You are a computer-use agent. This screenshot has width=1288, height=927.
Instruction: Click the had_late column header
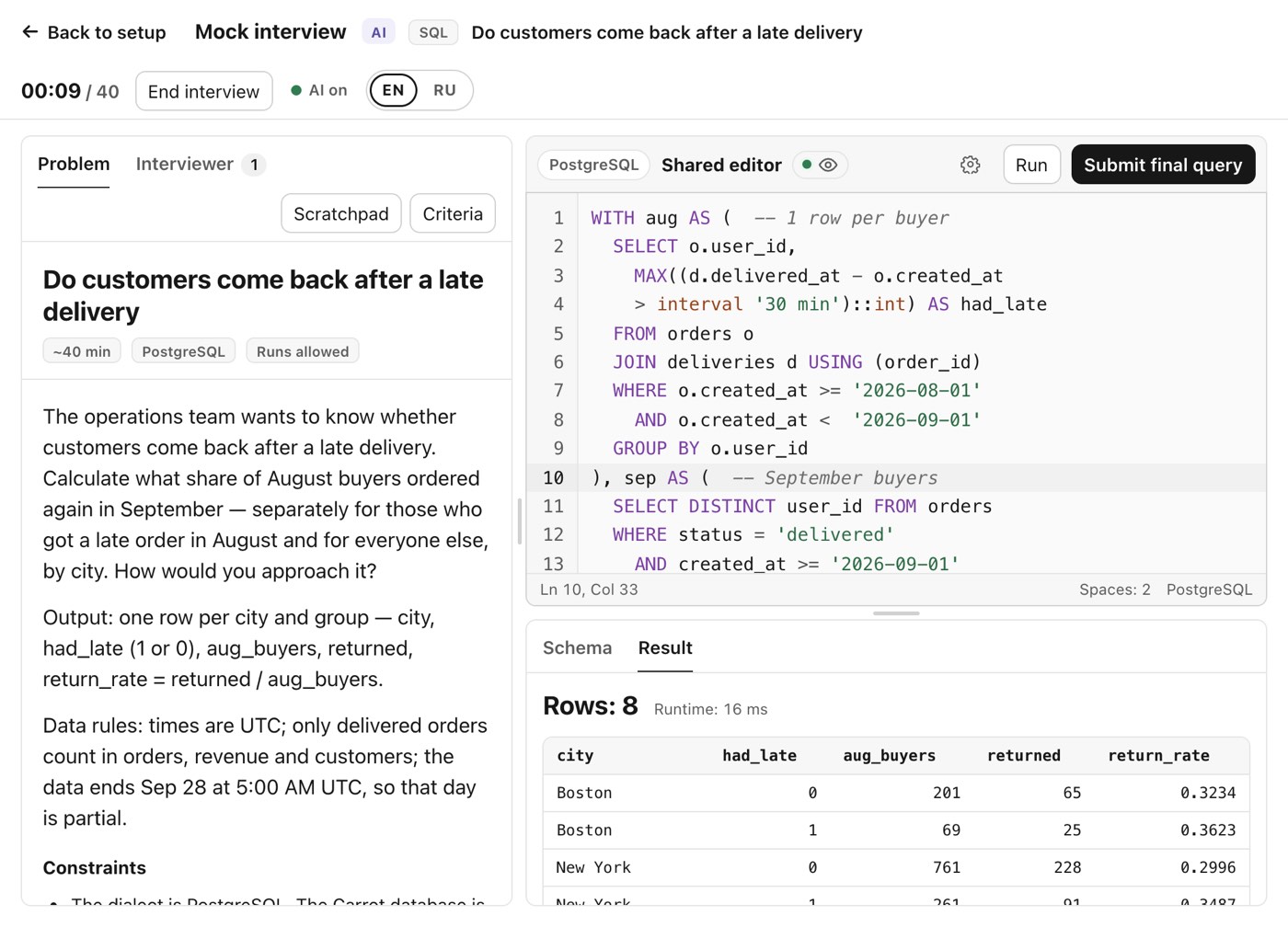759,755
